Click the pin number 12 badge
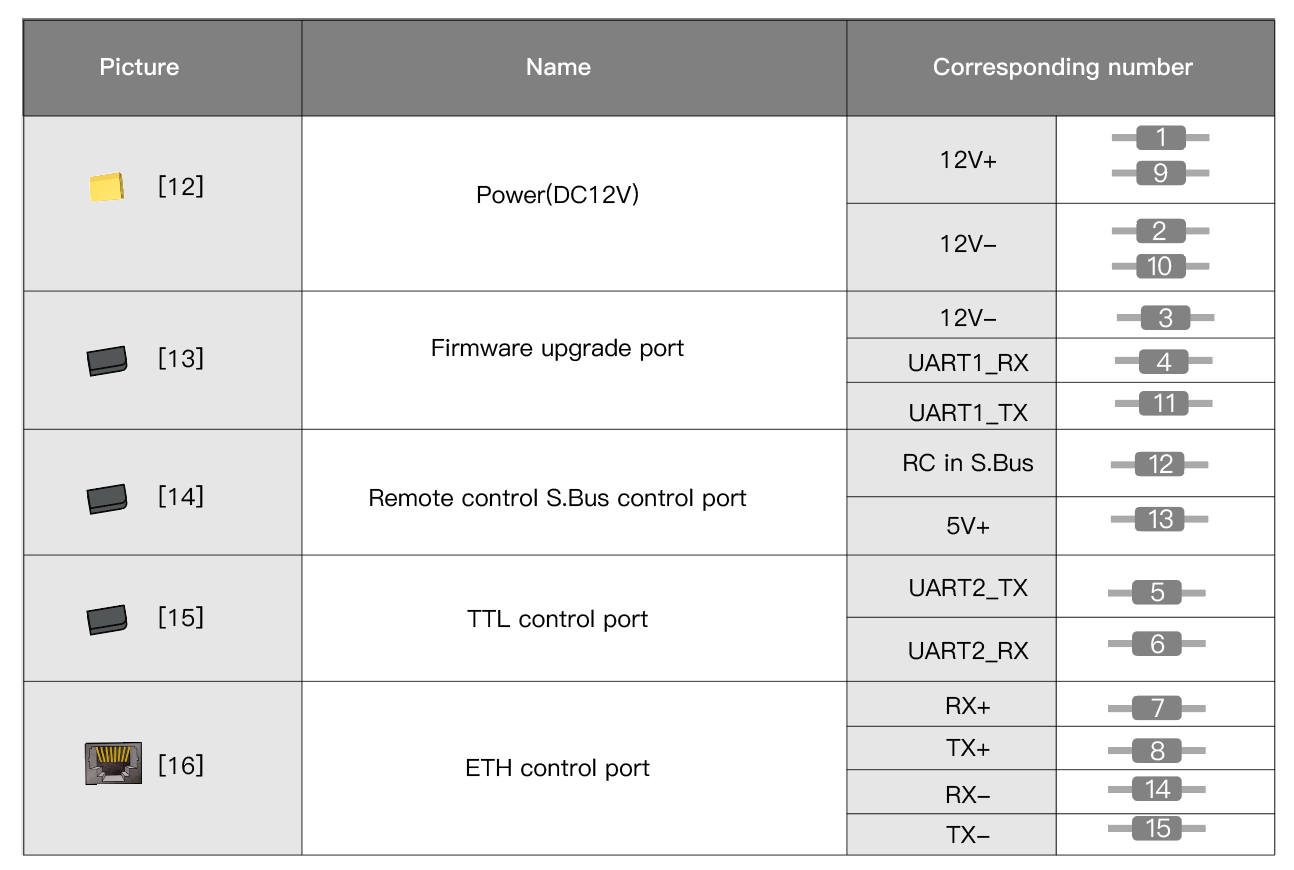 pyautogui.click(x=1160, y=464)
